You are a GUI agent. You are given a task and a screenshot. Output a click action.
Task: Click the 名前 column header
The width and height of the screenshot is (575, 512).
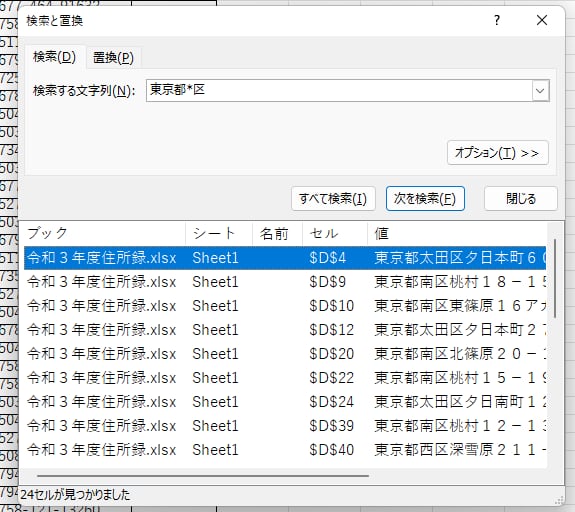pyautogui.click(x=278, y=233)
